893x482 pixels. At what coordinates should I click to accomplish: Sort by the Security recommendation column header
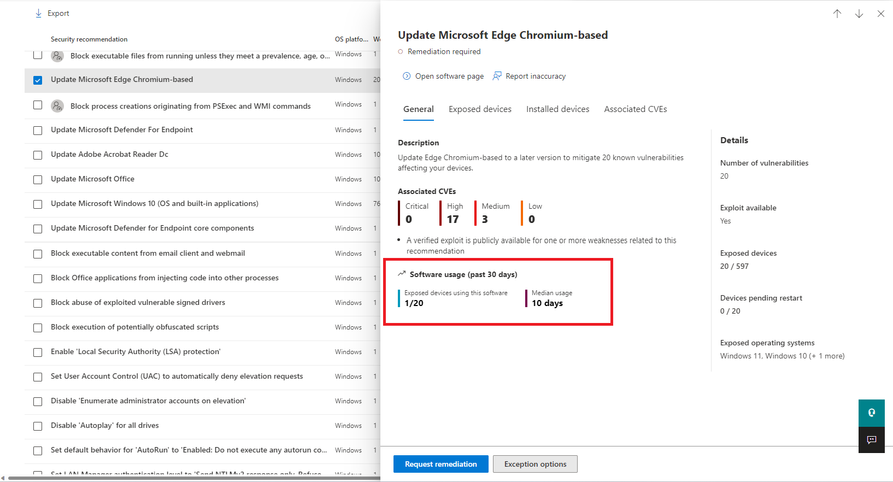click(x=90, y=39)
